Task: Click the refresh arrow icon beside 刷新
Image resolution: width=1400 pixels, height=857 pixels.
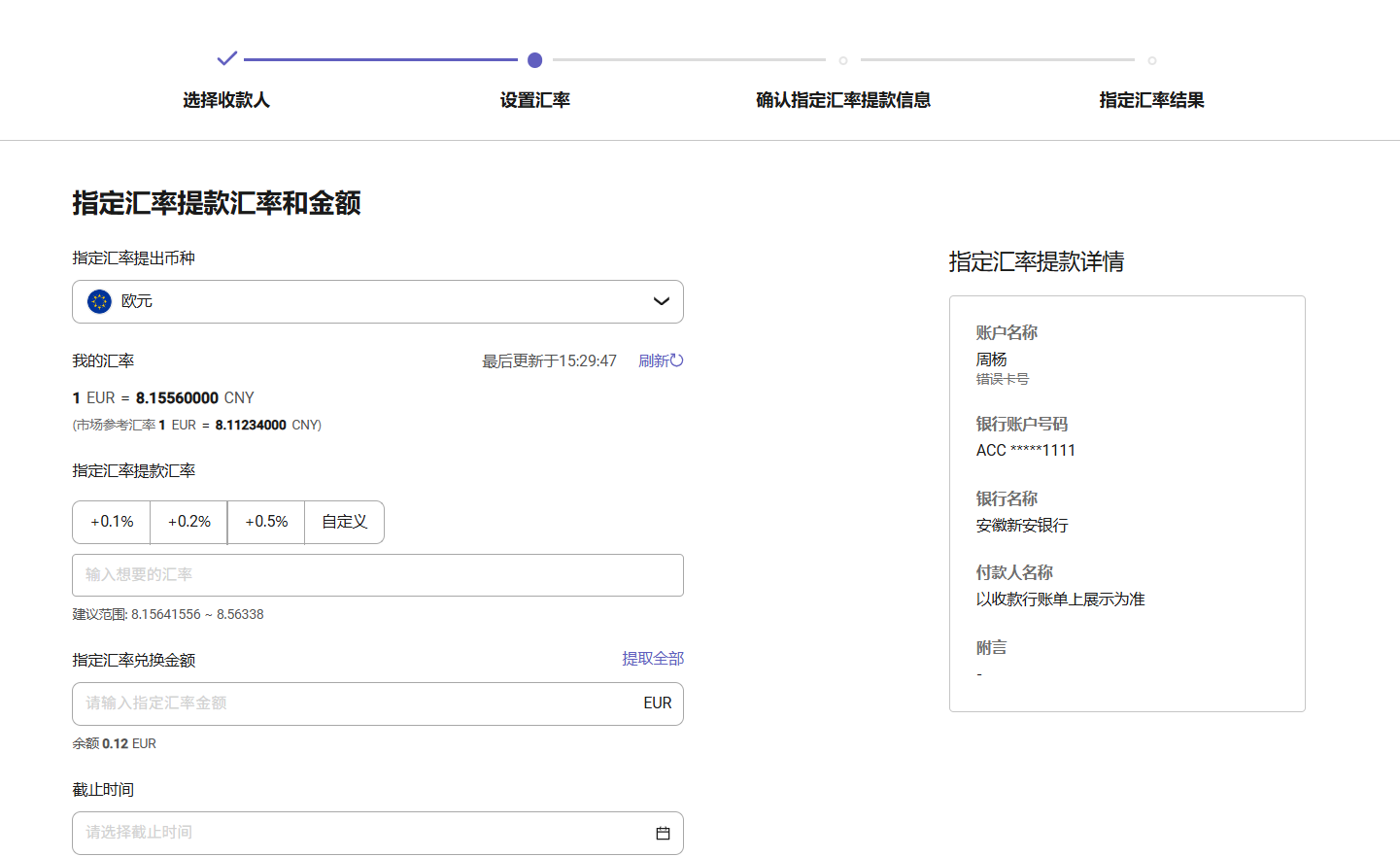Action: [x=677, y=360]
